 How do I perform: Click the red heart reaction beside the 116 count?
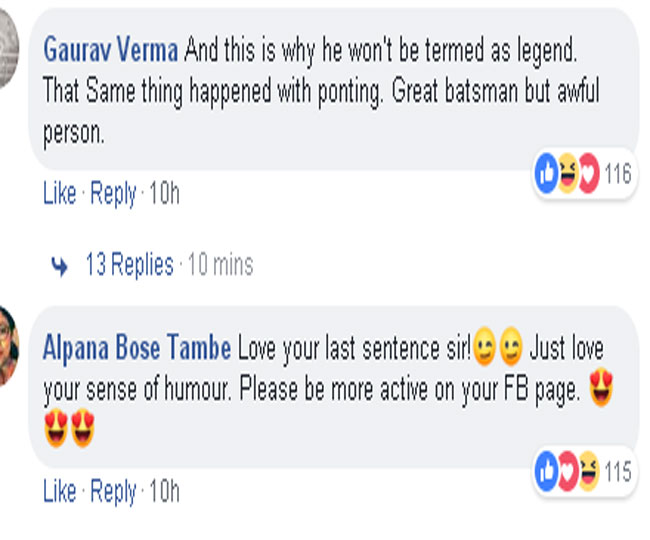click(588, 175)
